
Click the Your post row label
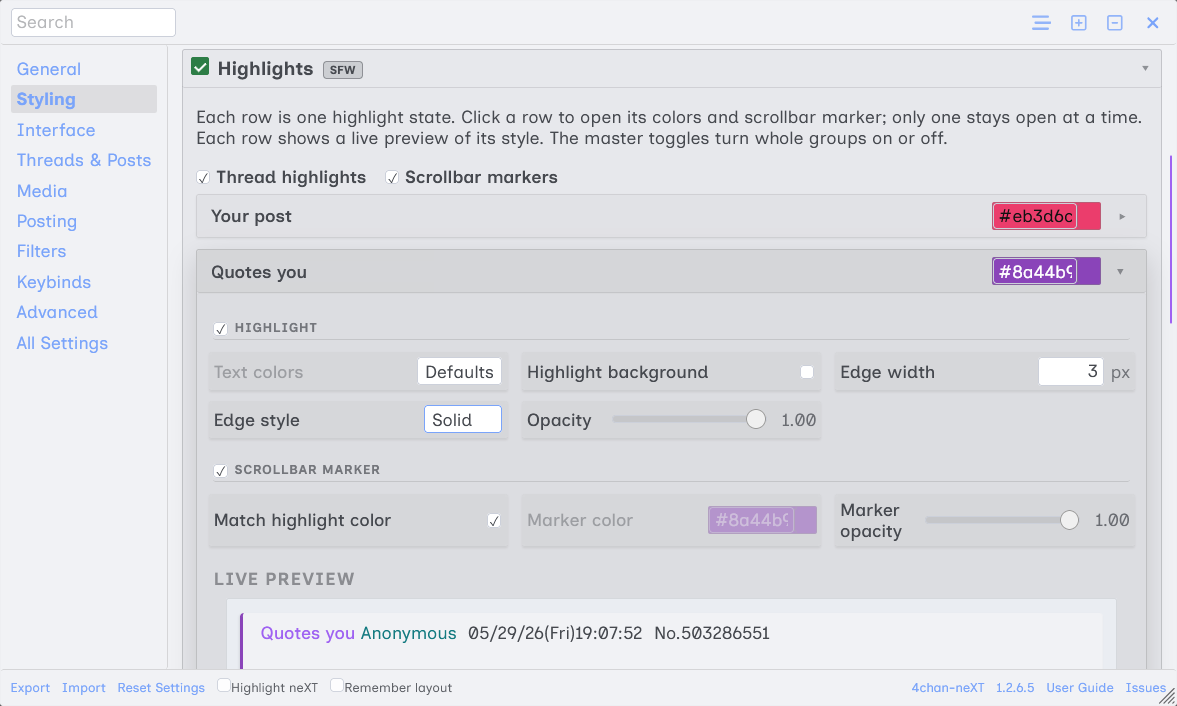(x=251, y=216)
